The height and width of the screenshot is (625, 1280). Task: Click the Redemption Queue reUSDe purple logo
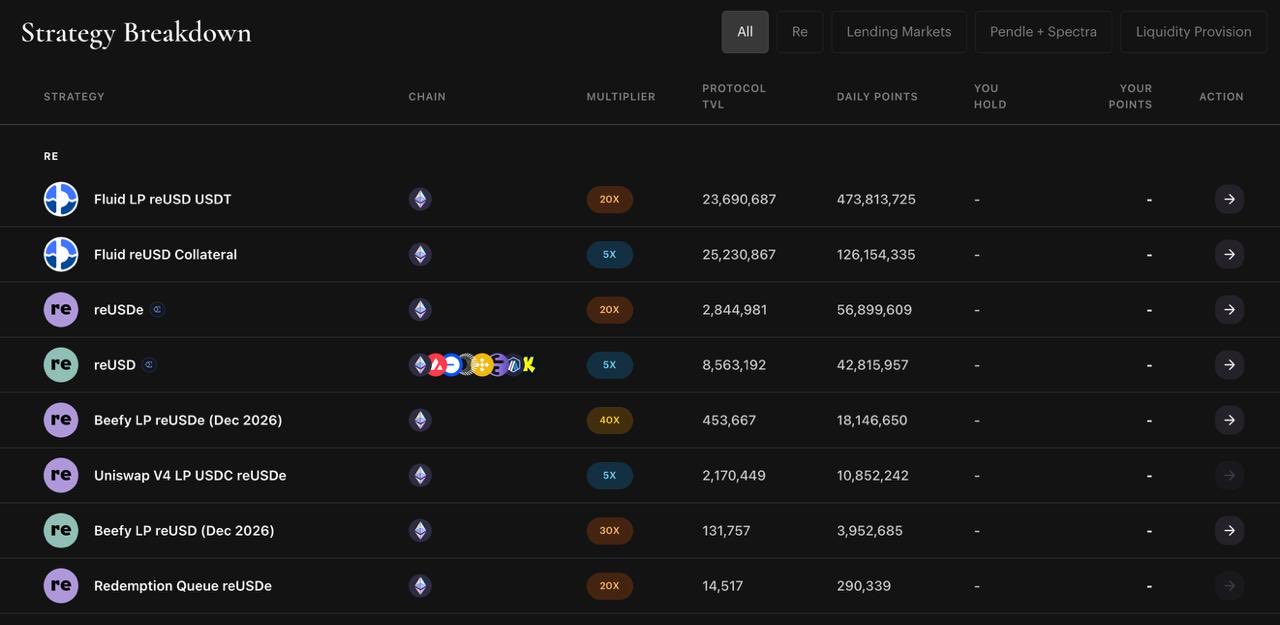coord(61,585)
